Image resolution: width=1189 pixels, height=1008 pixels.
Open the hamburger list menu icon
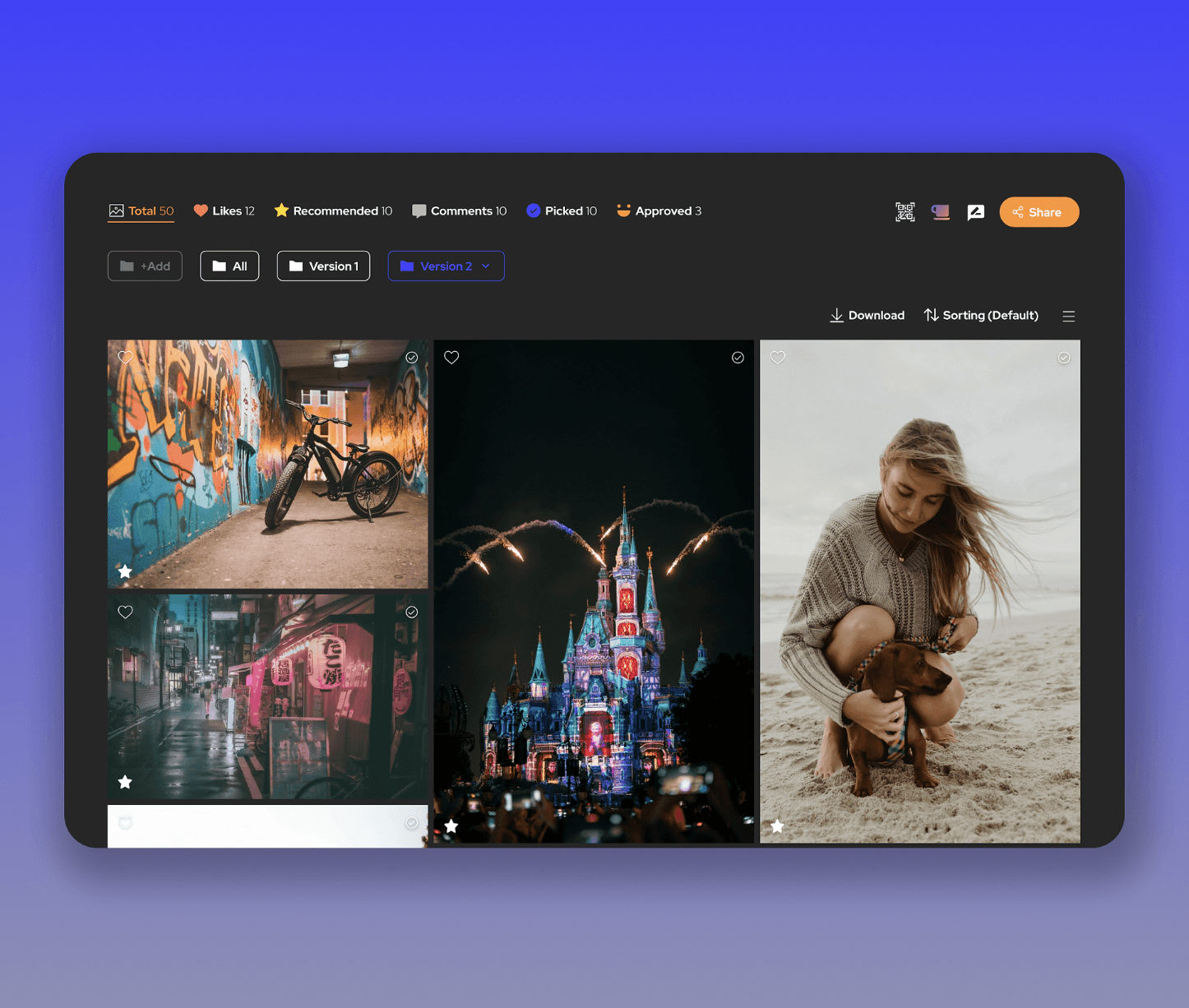pos(1069,317)
